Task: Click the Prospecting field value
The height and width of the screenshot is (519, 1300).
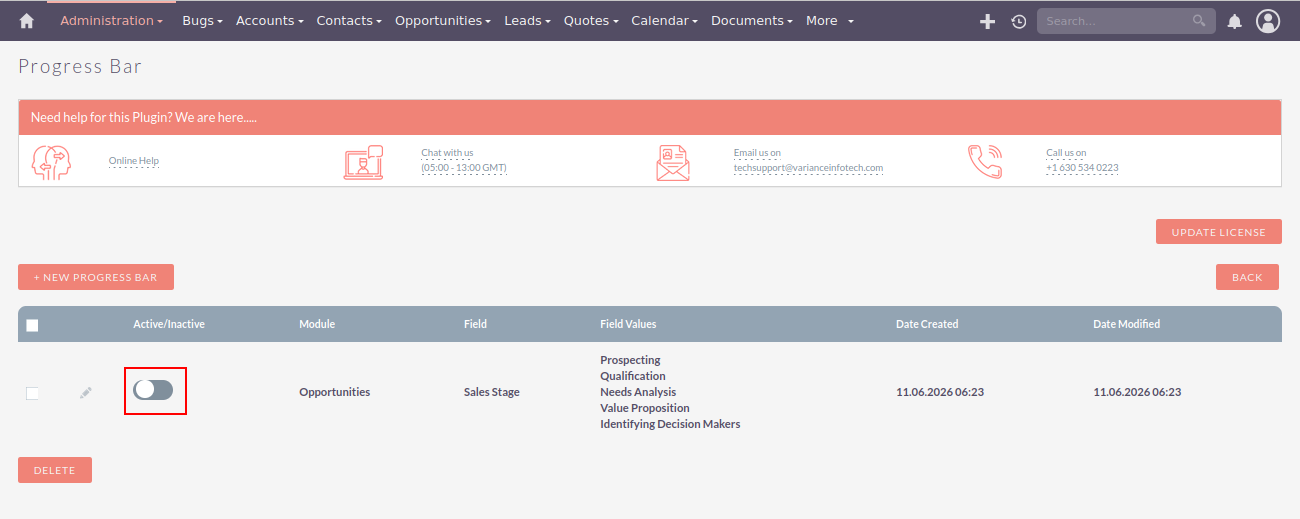Action: tap(630, 360)
